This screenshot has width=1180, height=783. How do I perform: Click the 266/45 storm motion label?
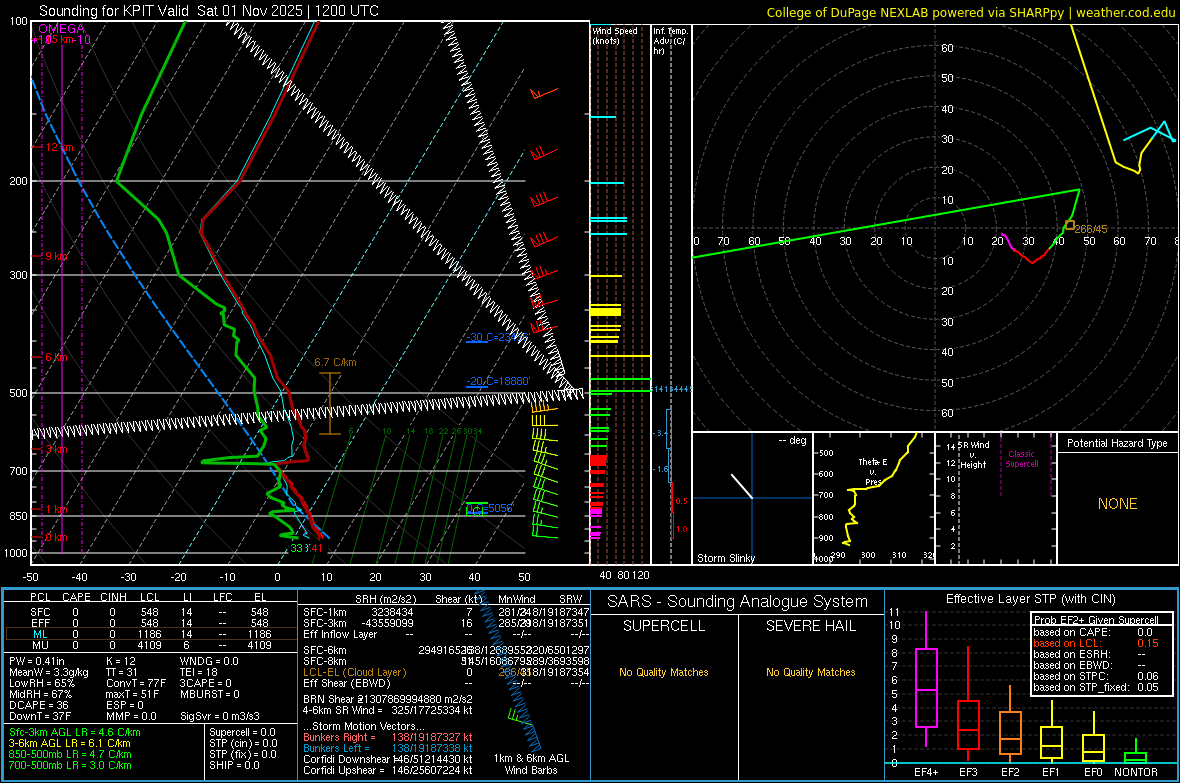1090,229
